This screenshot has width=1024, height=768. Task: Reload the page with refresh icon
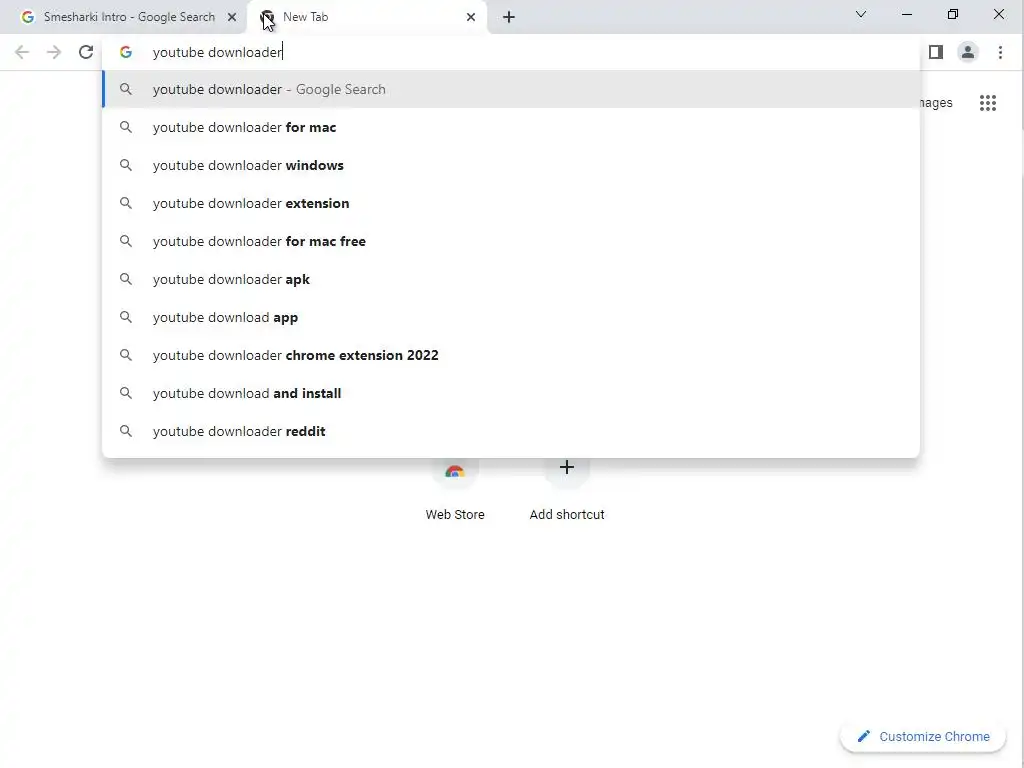click(x=86, y=52)
